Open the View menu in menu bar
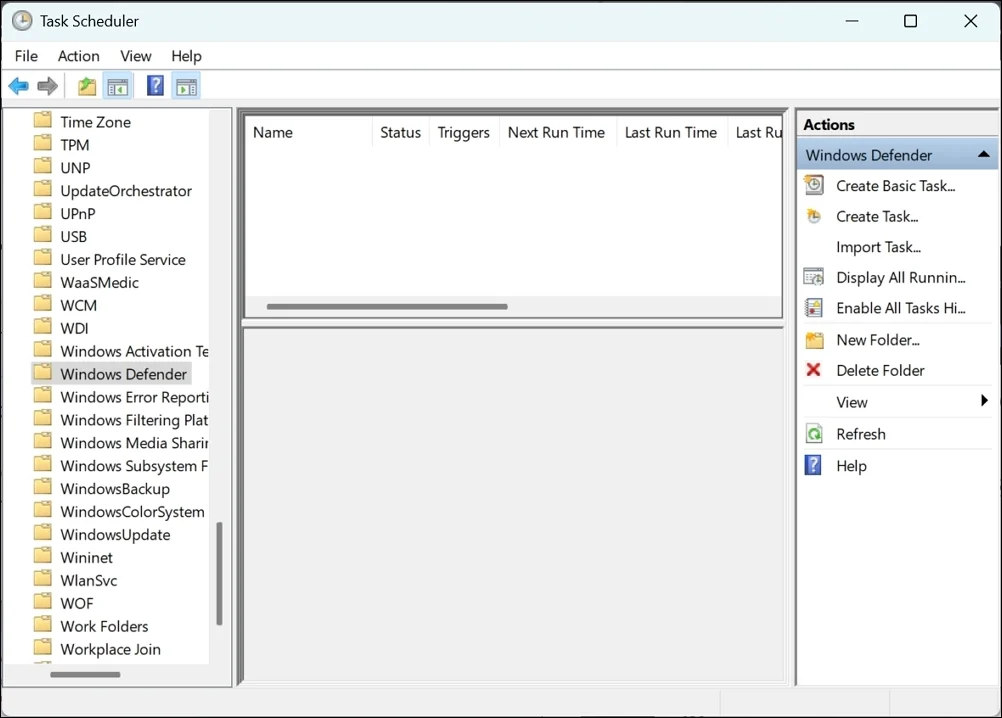This screenshot has width=1002, height=718. pyautogui.click(x=135, y=56)
